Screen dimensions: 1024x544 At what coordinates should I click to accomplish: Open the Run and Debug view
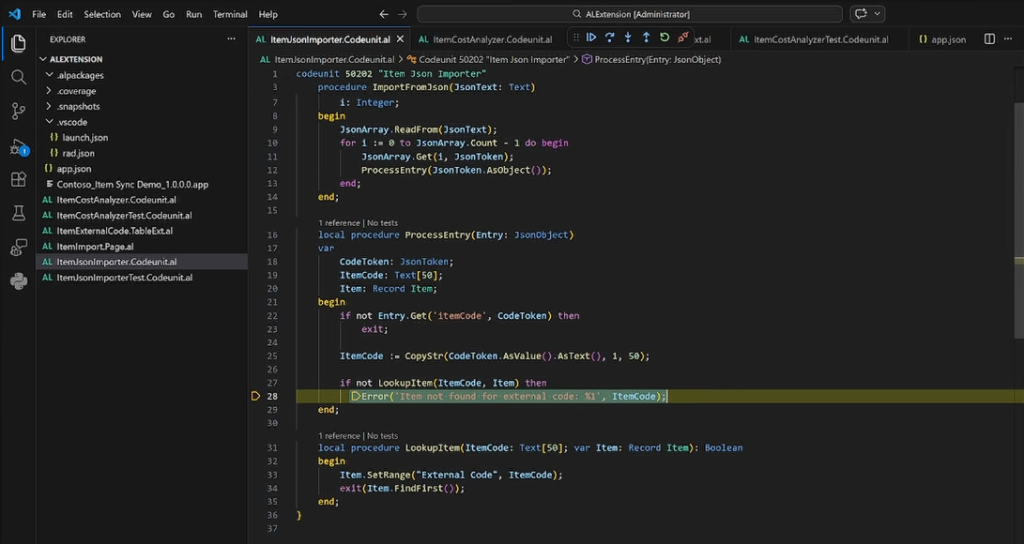[18, 148]
